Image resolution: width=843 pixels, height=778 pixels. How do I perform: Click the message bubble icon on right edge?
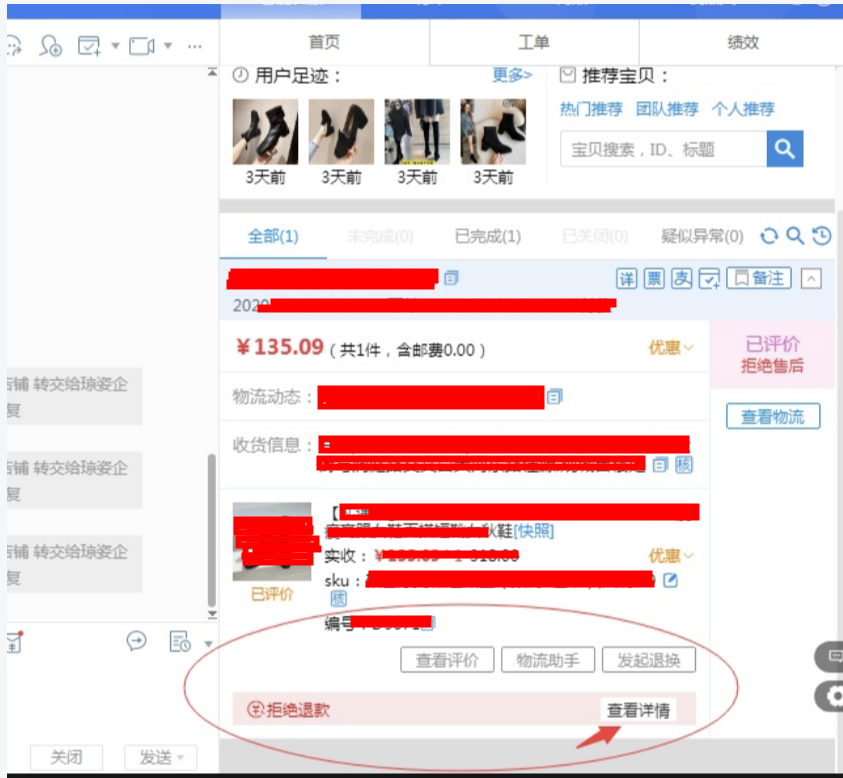(831, 656)
